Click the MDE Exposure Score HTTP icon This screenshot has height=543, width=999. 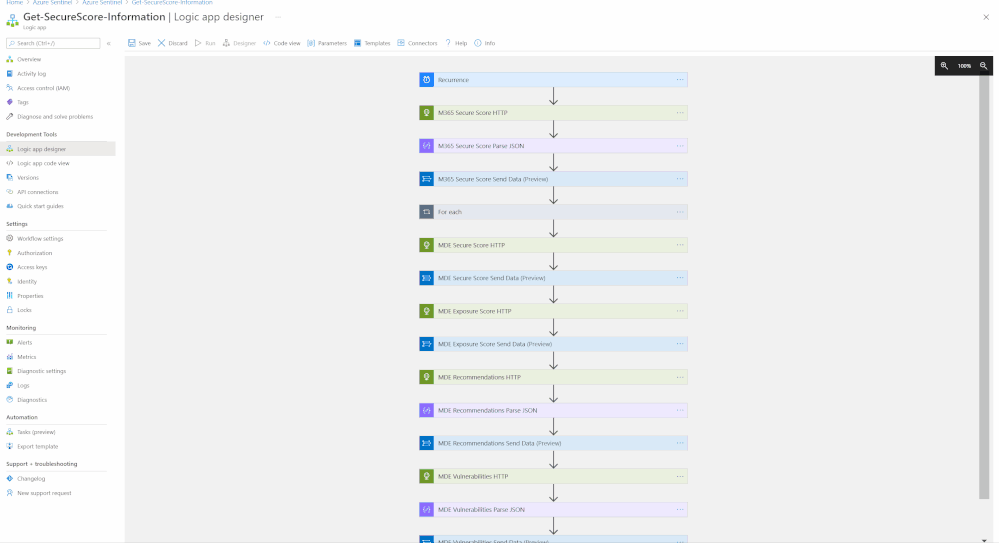pyautogui.click(x=426, y=311)
